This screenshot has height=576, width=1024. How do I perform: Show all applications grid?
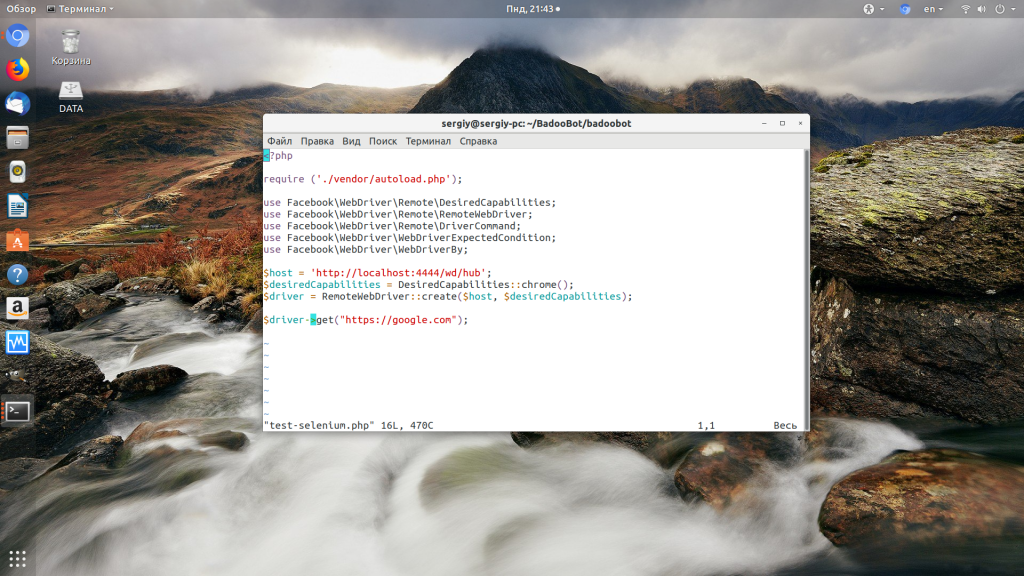point(17,558)
